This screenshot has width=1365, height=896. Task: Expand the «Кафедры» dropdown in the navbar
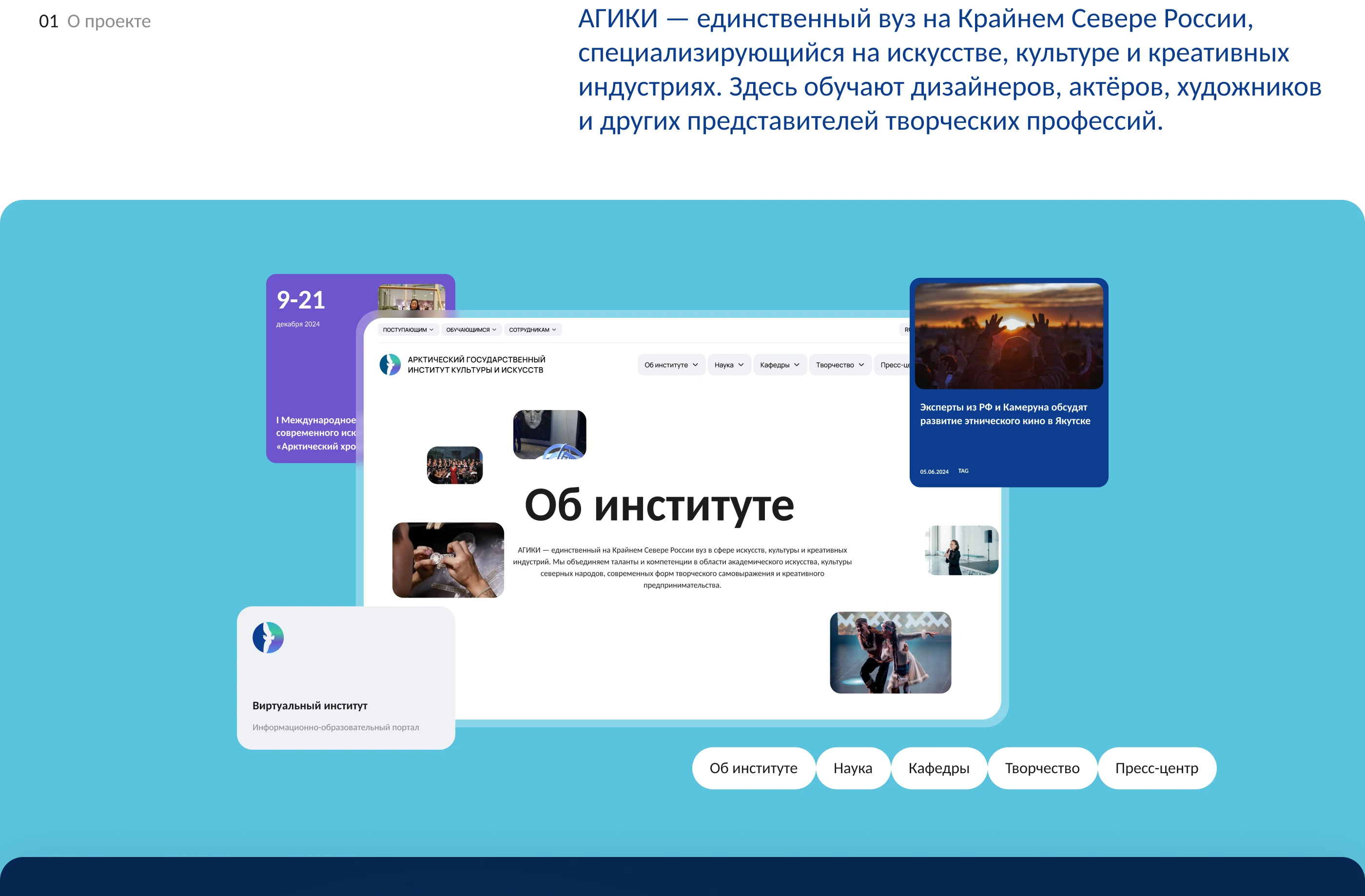(780, 365)
